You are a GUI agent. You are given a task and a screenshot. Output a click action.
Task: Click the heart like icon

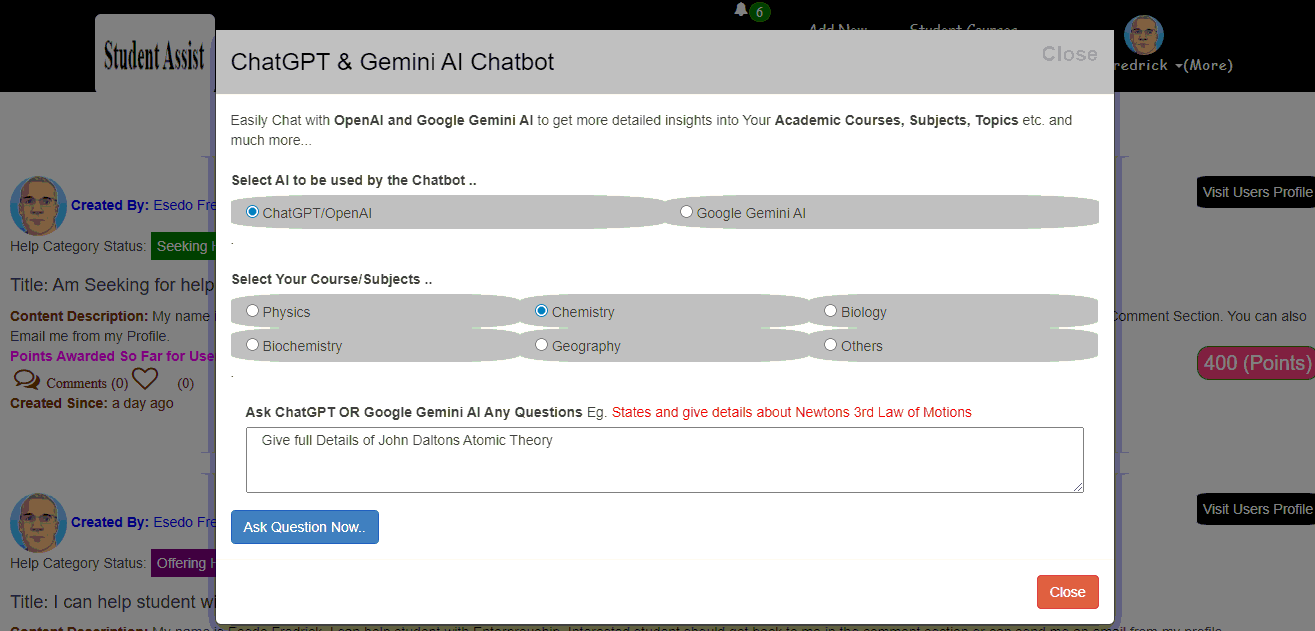click(146, 380)
